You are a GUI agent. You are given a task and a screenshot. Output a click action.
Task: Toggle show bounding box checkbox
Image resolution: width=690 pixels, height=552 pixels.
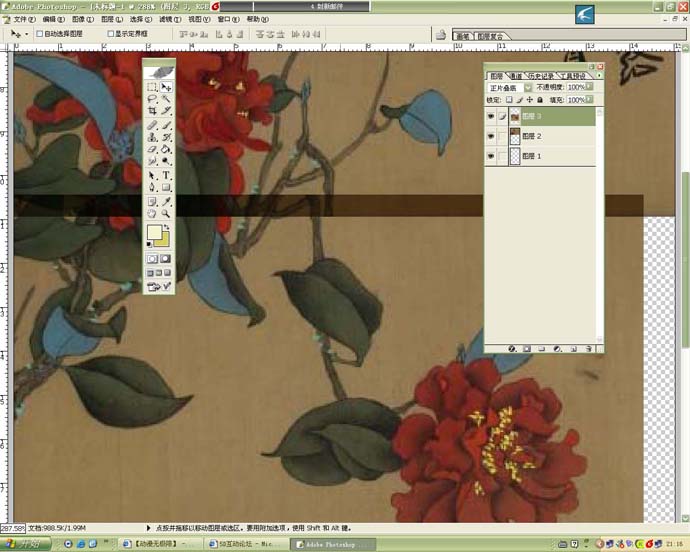click(111, 34)
